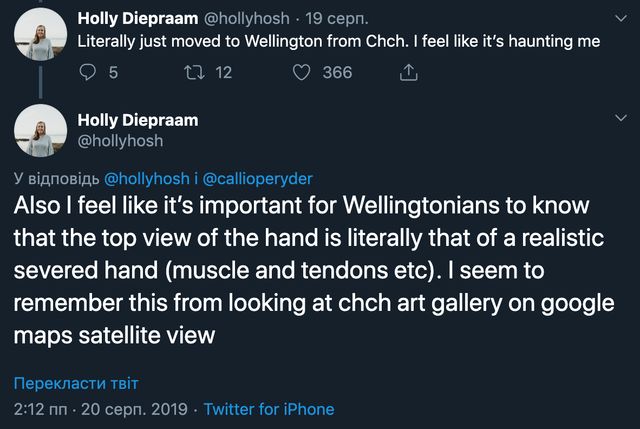Click Holly Diepraam name in first tweet

click(x=138, y=19)
